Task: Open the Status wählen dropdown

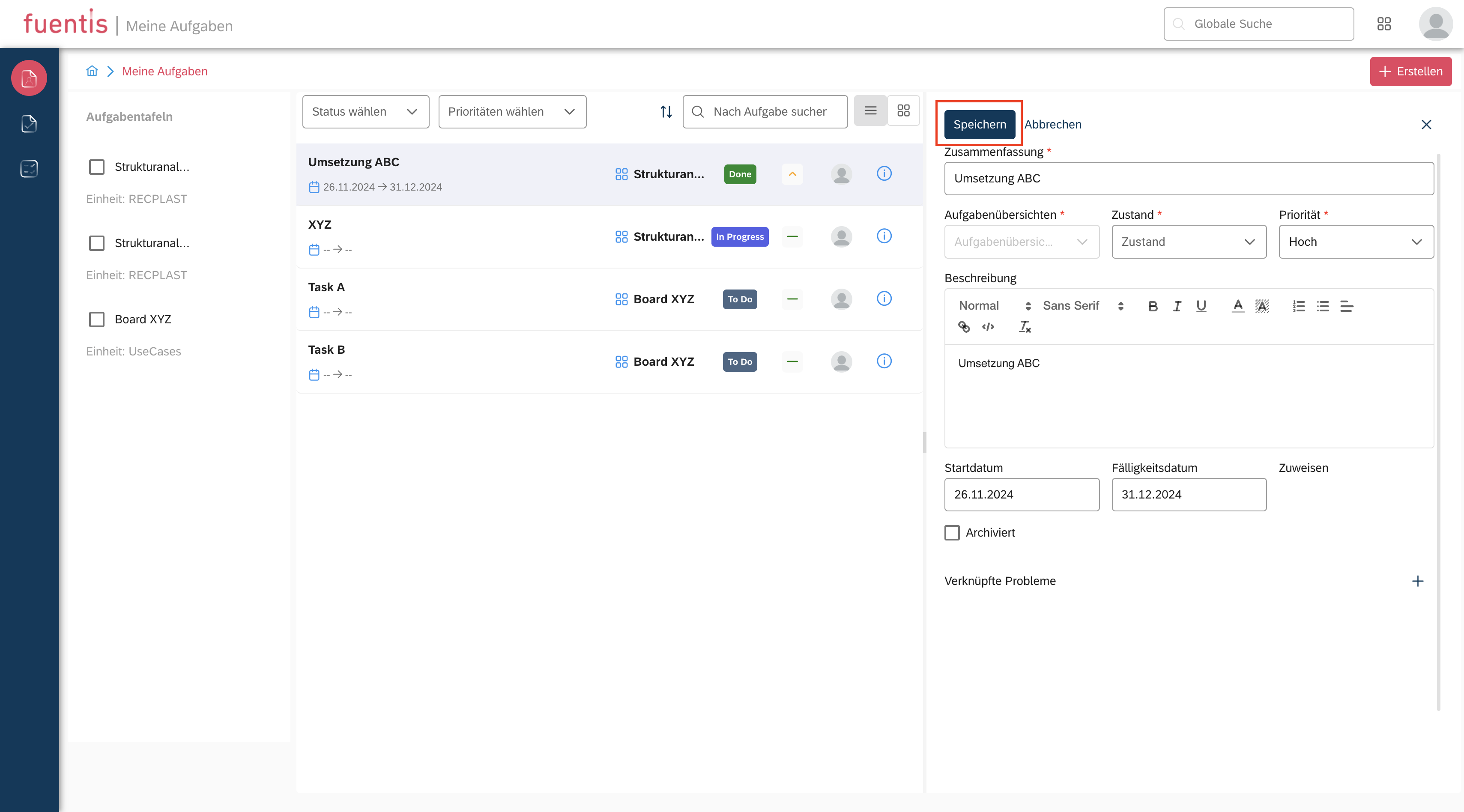Action: coord(365,111)
